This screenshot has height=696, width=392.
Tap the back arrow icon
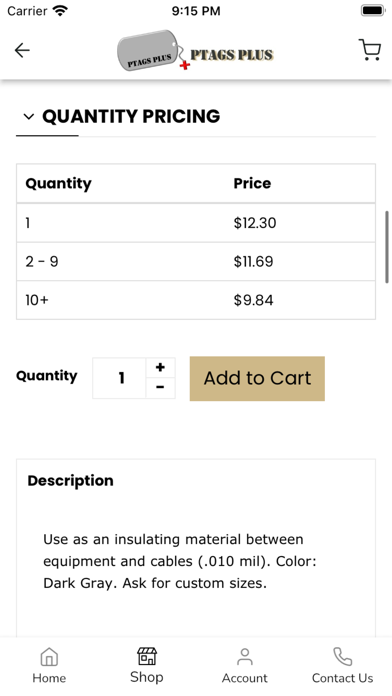tap(22, 50)
